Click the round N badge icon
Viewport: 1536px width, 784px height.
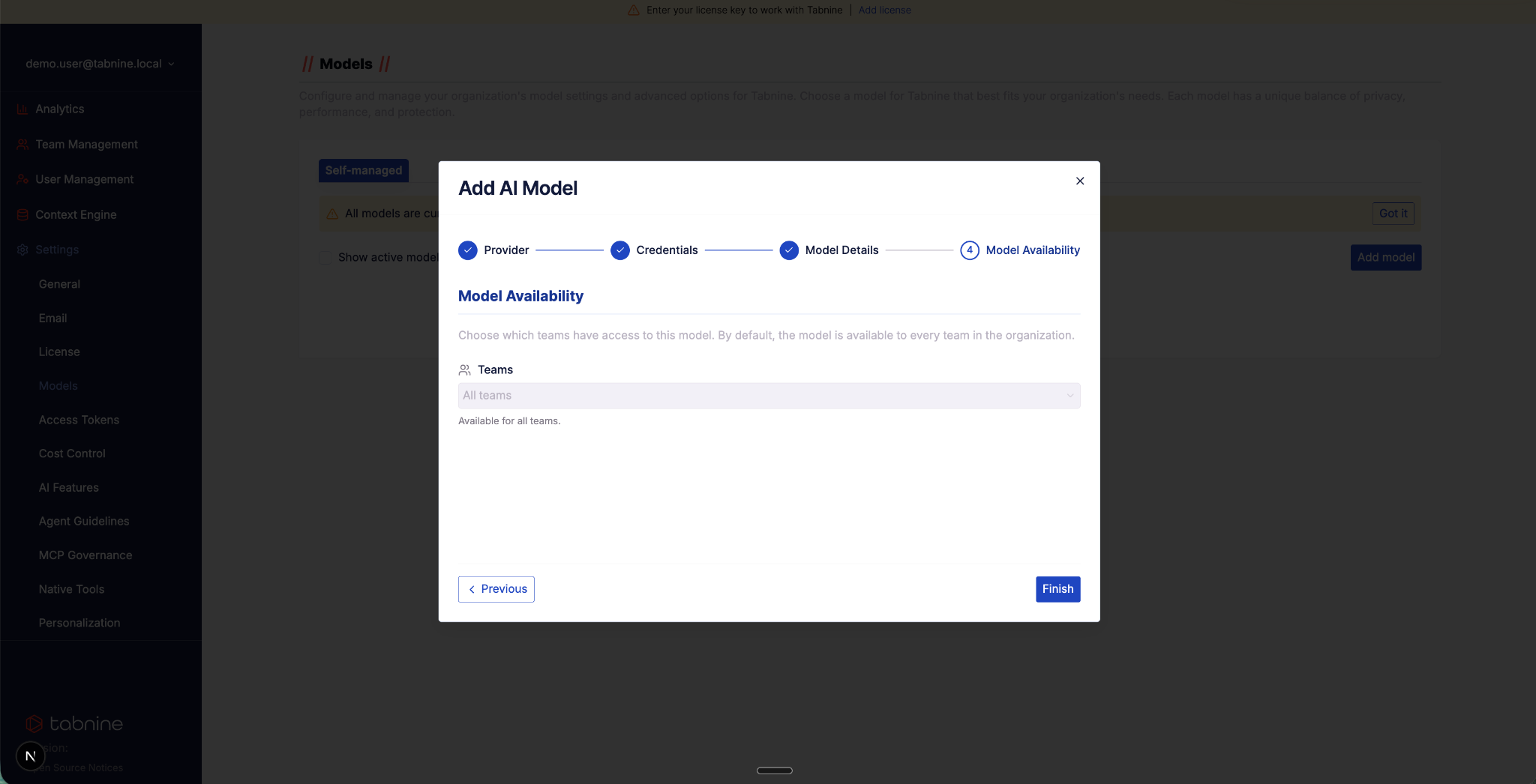(x=30, y=756)
